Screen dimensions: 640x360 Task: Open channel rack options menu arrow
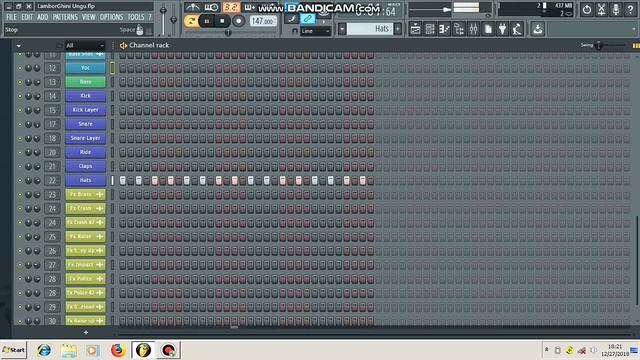pyautogui.click(x=18, y=46)
